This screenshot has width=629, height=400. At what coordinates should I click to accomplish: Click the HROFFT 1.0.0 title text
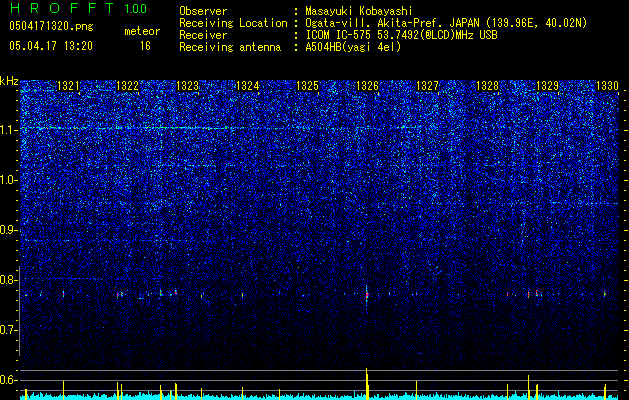[x=78, y=8]
